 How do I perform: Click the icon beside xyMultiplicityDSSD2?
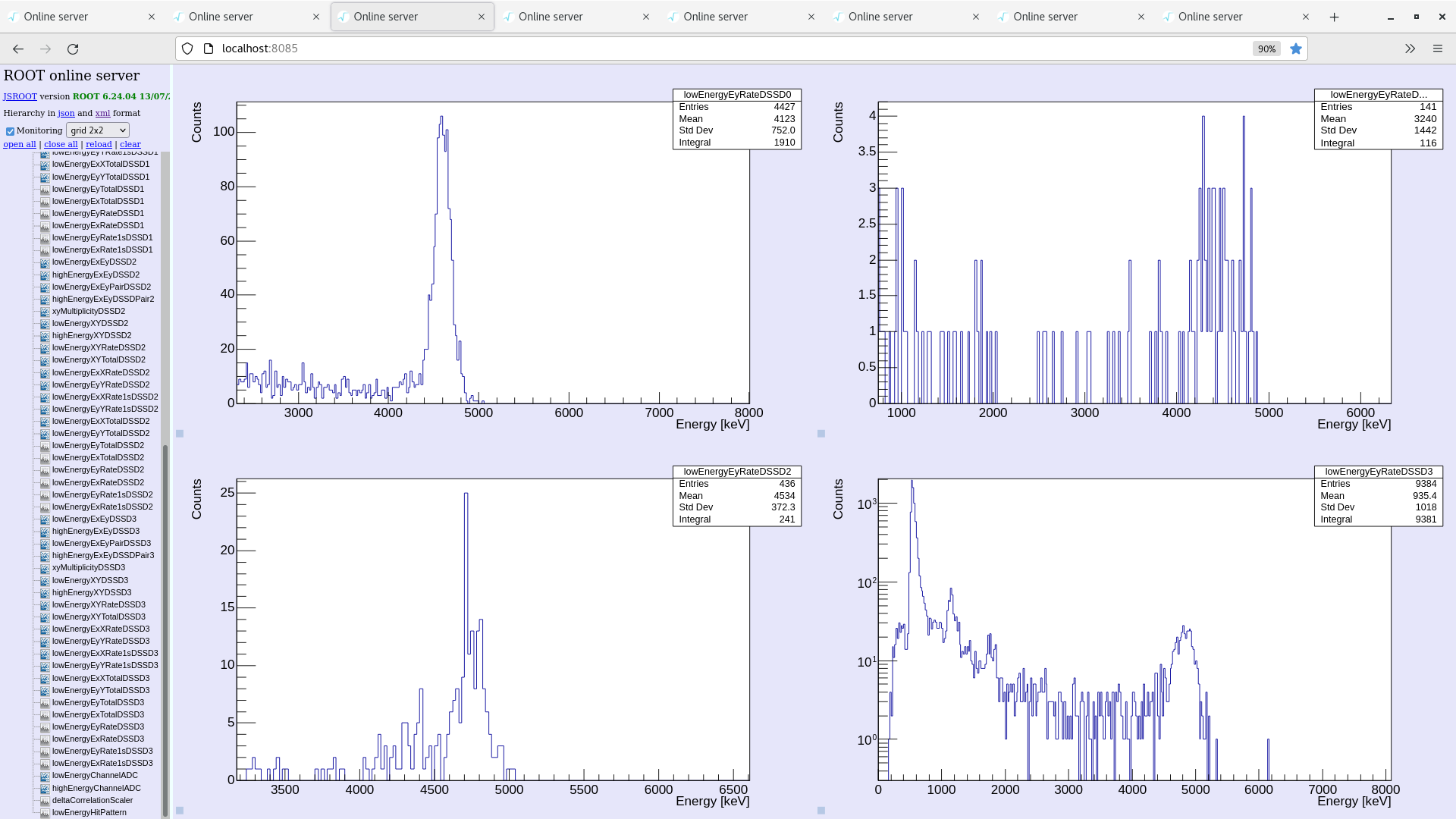click(x=45, y=312)
